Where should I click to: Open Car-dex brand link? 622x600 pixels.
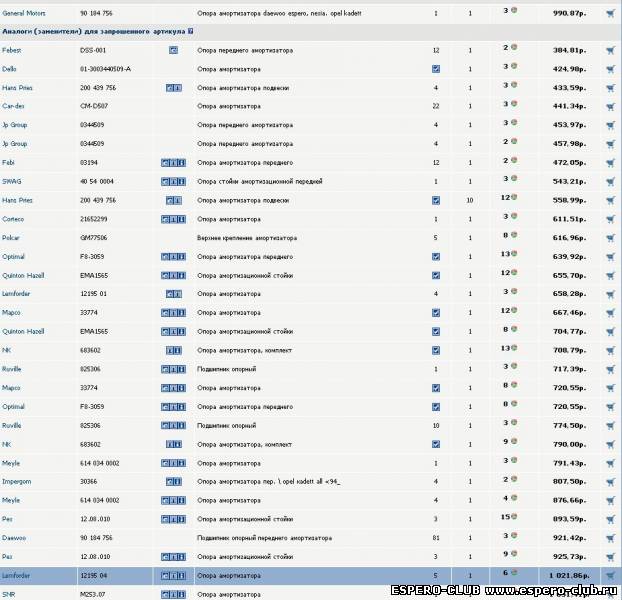pyautogui.click(x=13, y=106)
